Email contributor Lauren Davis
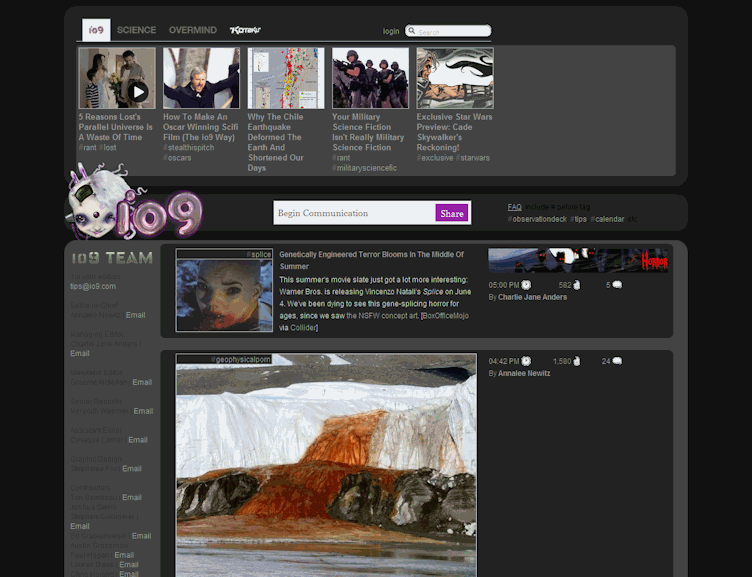This screenshot has width=752, height=577. (x=129, y=565)
